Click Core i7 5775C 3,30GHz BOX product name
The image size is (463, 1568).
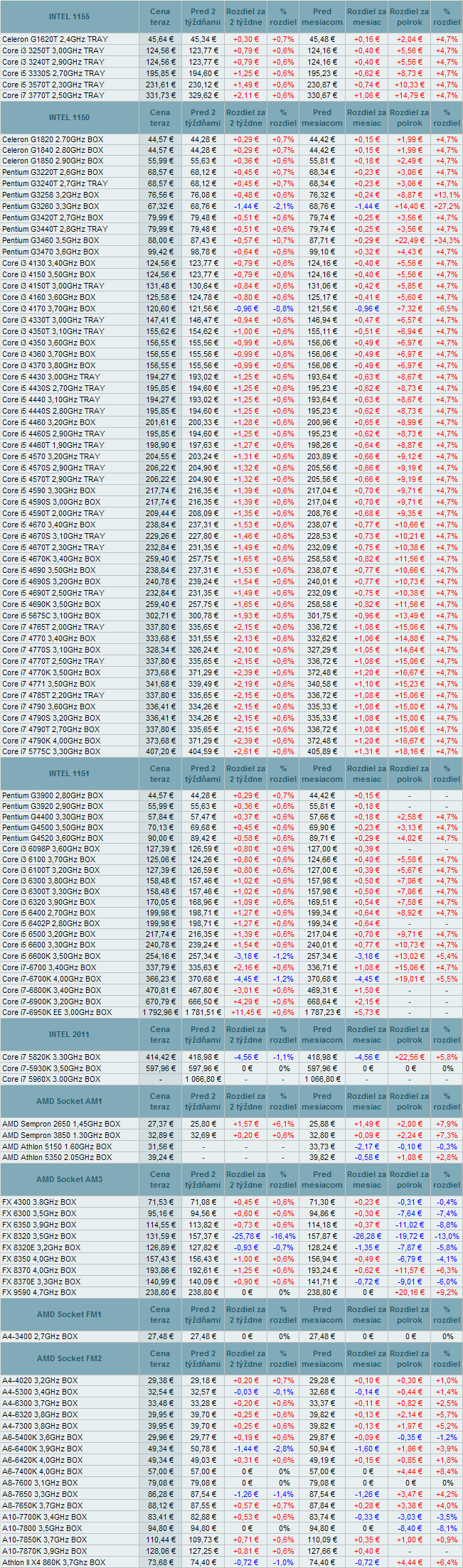tap(51, 751)
